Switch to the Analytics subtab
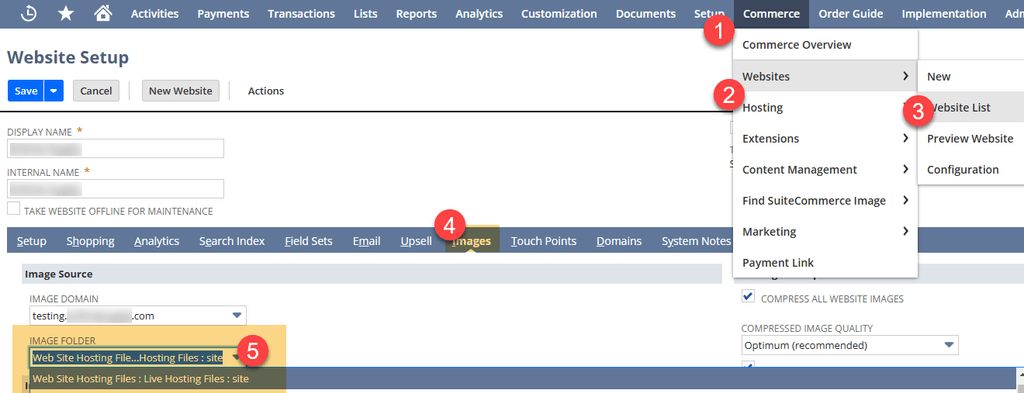Screen dimensions: 1024x393 [x=157, y=241]
